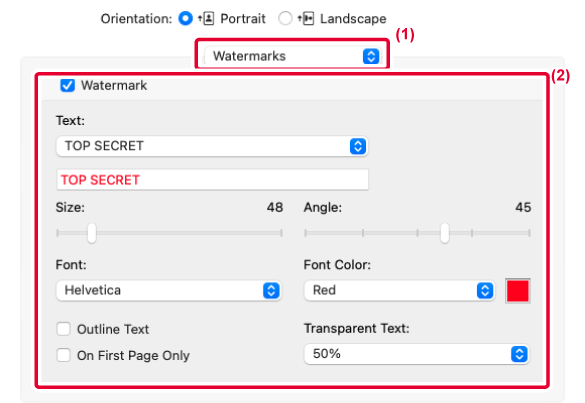The image size is (585, 403).
Task: Open the TOP SECRET text preset dropdown
Action: pos(212,146)
